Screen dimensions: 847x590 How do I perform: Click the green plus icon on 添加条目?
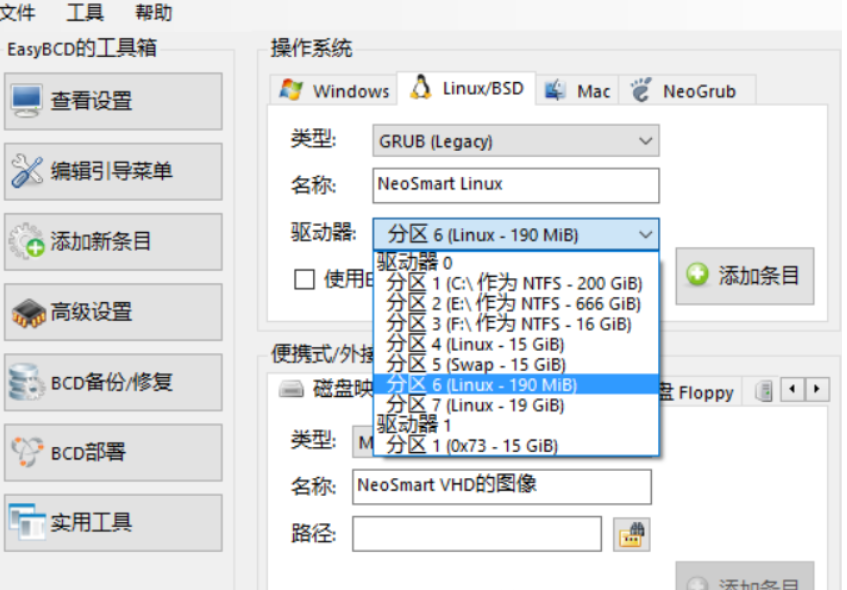click(697, 274)
